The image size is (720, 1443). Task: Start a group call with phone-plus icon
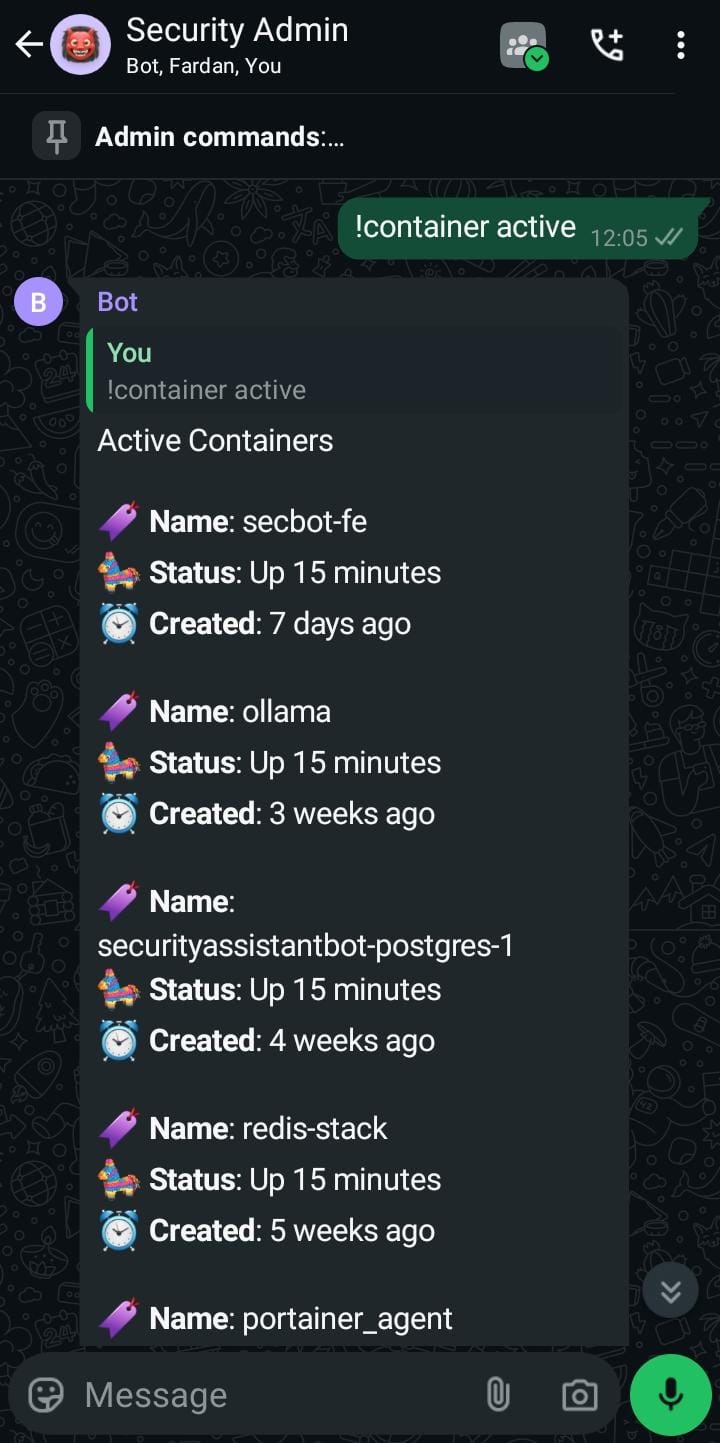(x=607, y=45)
